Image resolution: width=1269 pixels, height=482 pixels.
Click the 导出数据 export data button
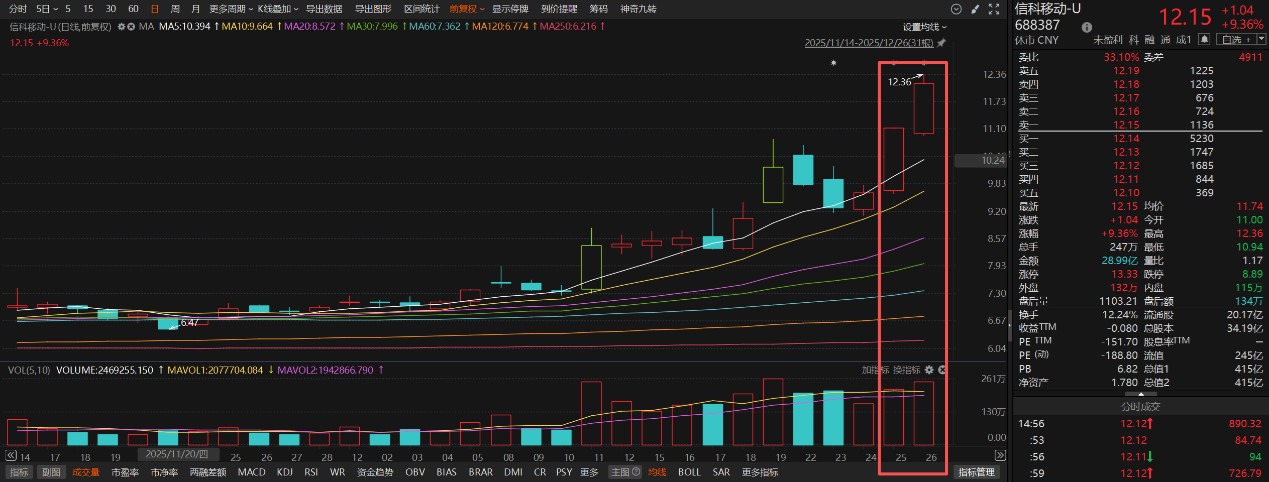(x=323, y=8)
